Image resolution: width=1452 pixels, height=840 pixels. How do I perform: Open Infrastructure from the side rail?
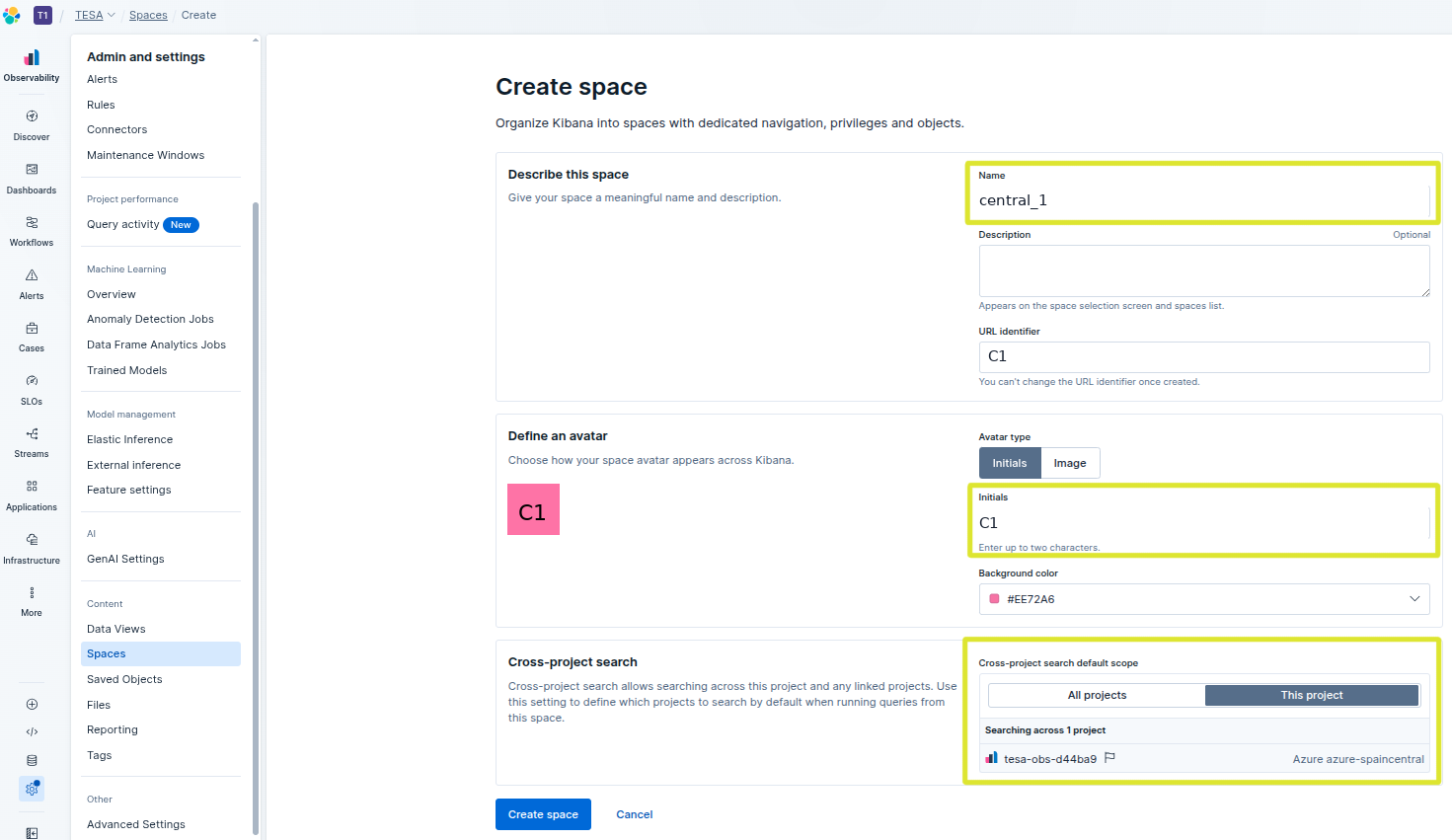coord(32,549)
